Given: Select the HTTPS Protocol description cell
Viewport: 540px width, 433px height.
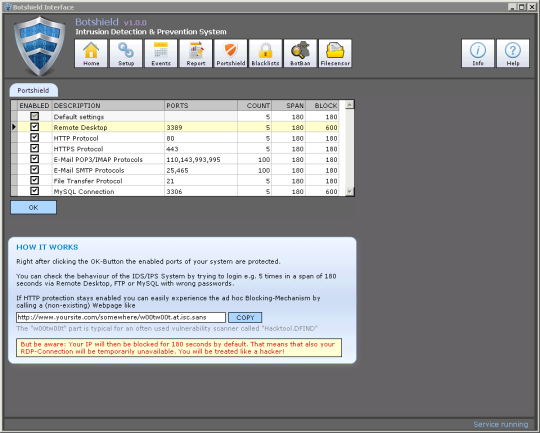Looking at the screenshot, I should (x=108, y=148).
